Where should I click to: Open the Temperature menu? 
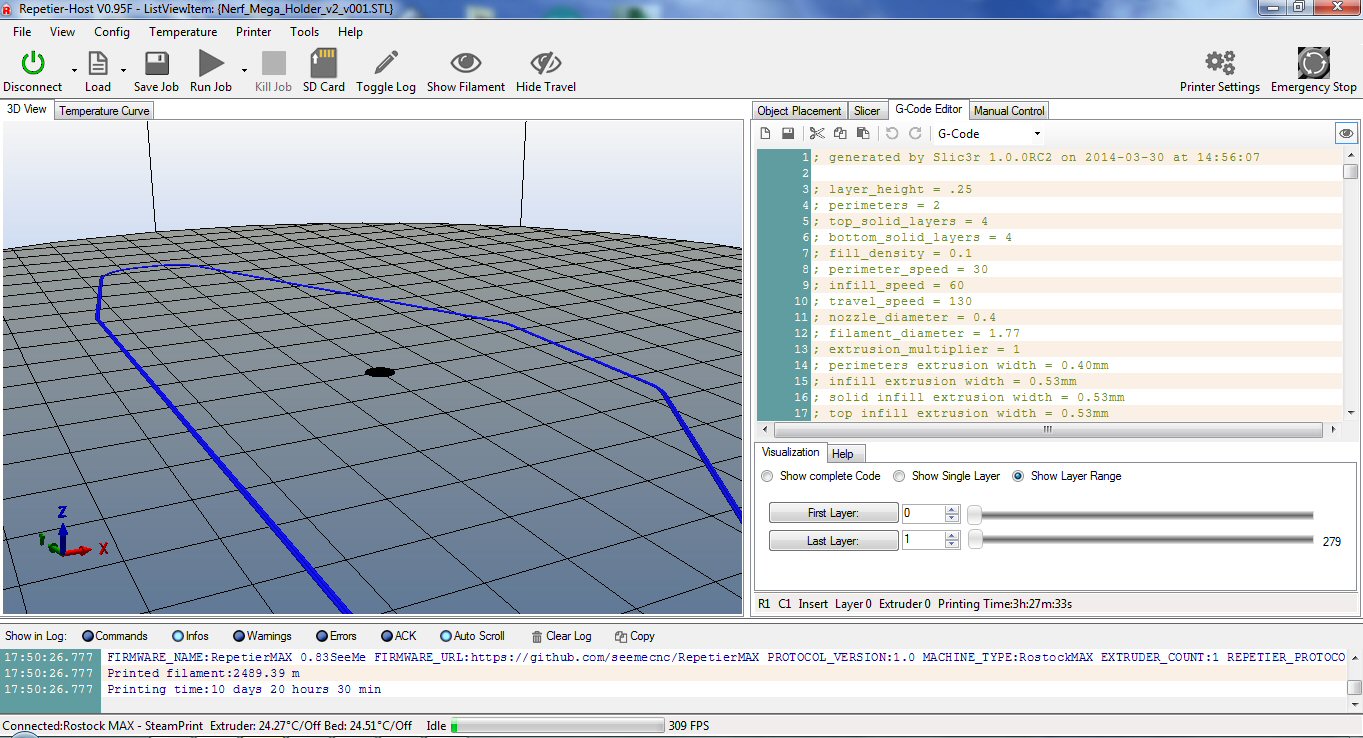pyautogui.click(x=183, y=32)
